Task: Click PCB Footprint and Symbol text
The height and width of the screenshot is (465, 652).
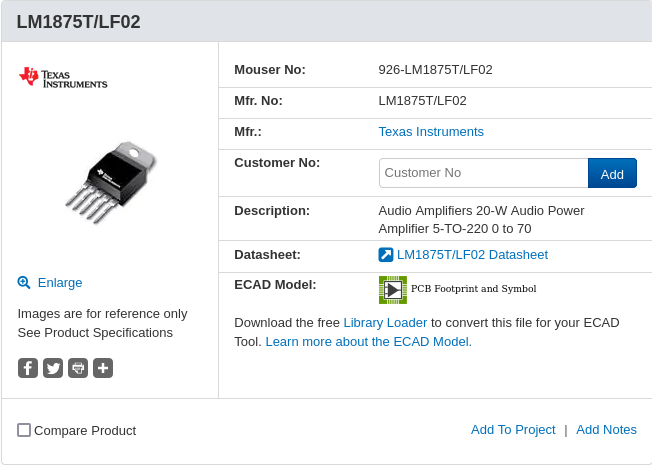Action: click(474, 289)
